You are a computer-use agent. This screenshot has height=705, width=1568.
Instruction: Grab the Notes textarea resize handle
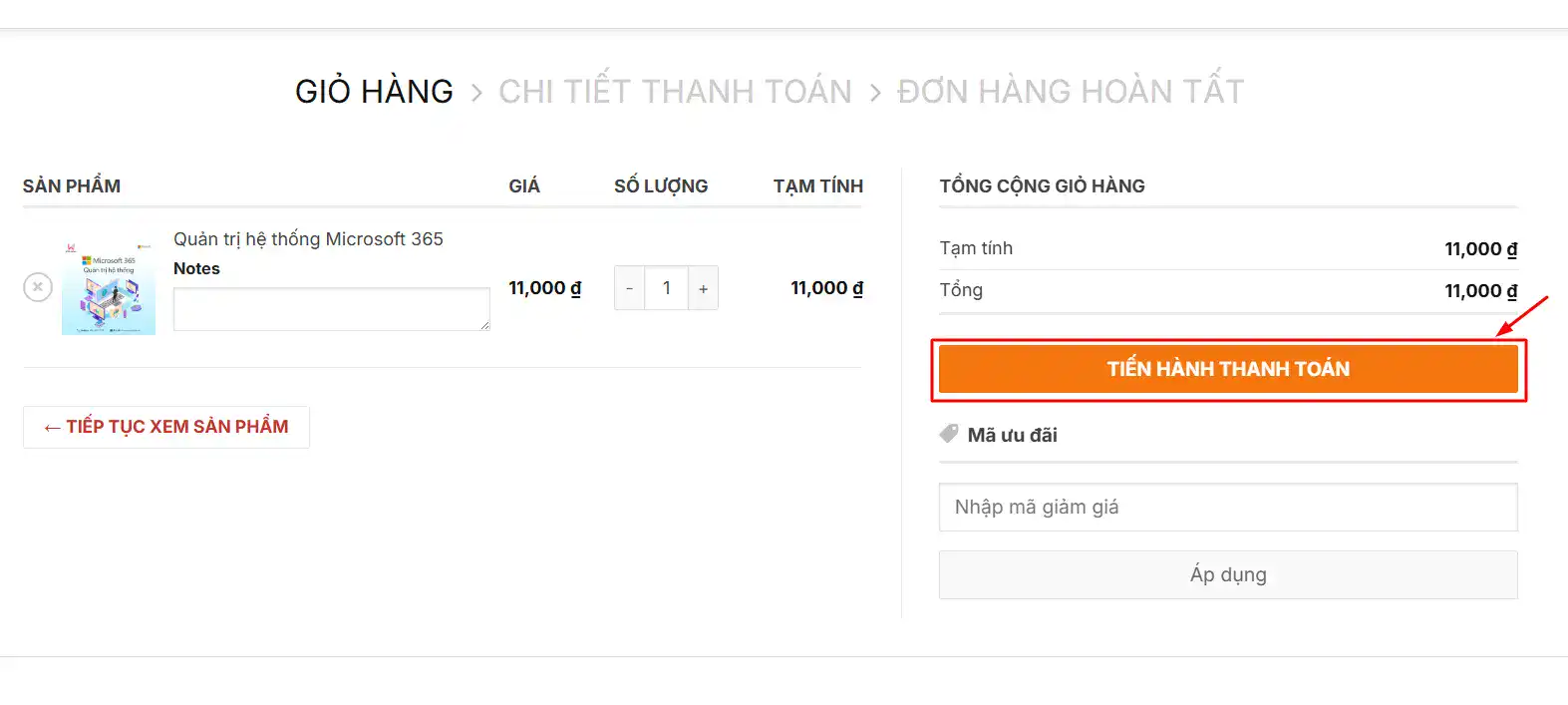484,325
